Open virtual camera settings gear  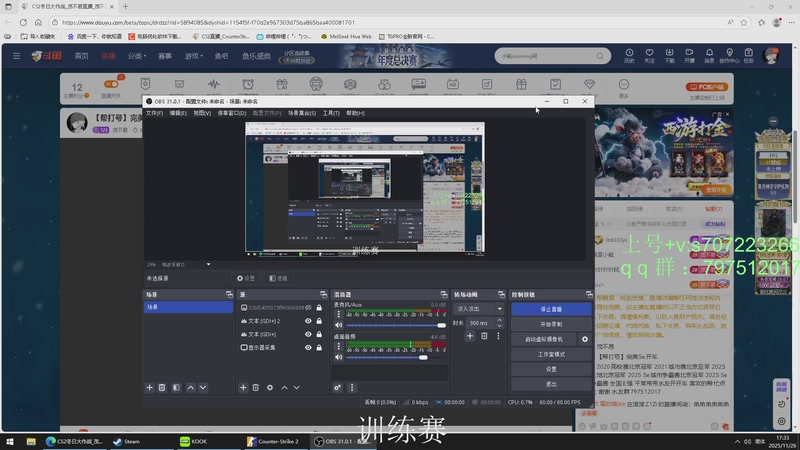(x=585, y=339)
